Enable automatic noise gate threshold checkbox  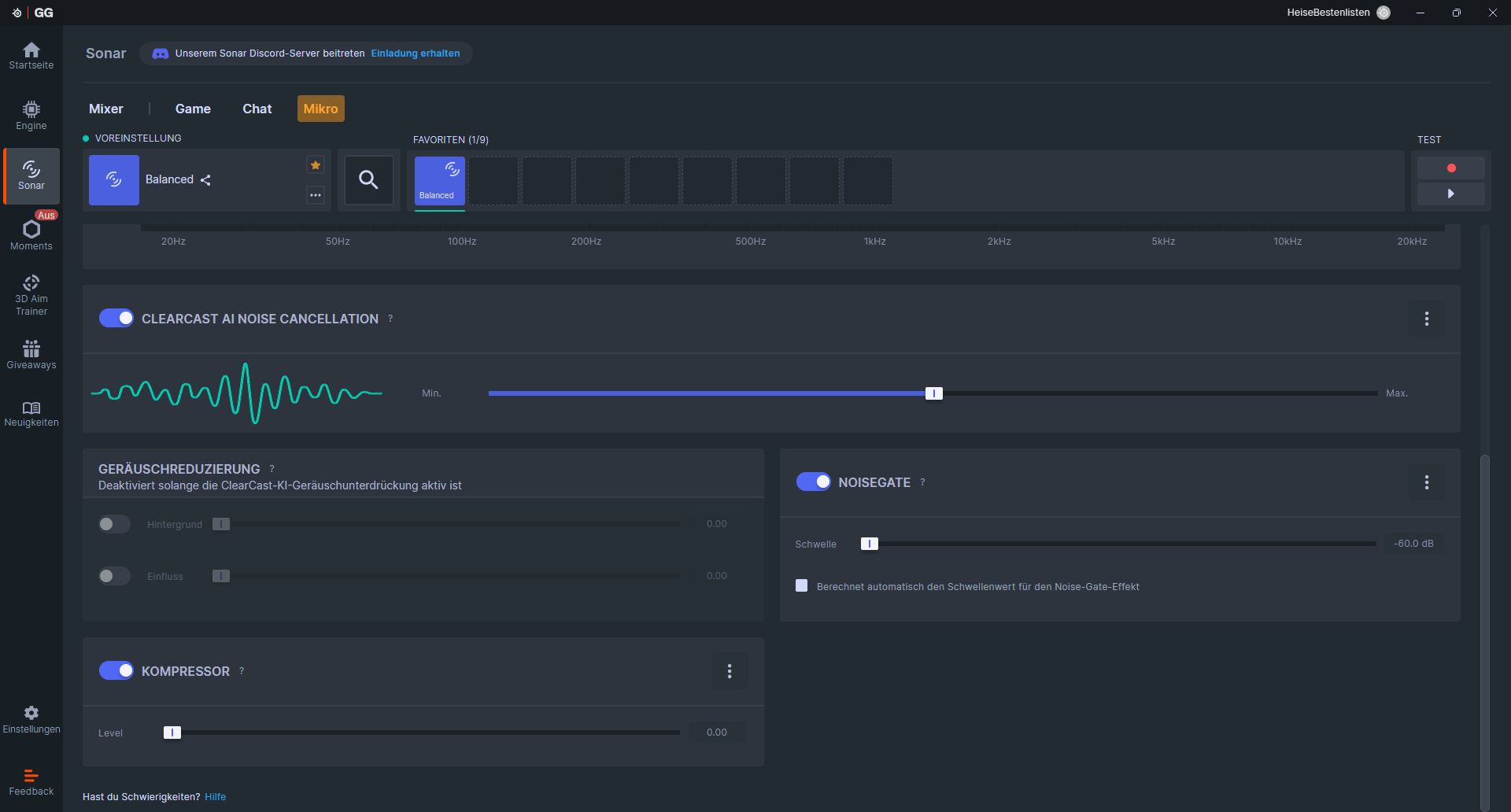tap(802, 585)
